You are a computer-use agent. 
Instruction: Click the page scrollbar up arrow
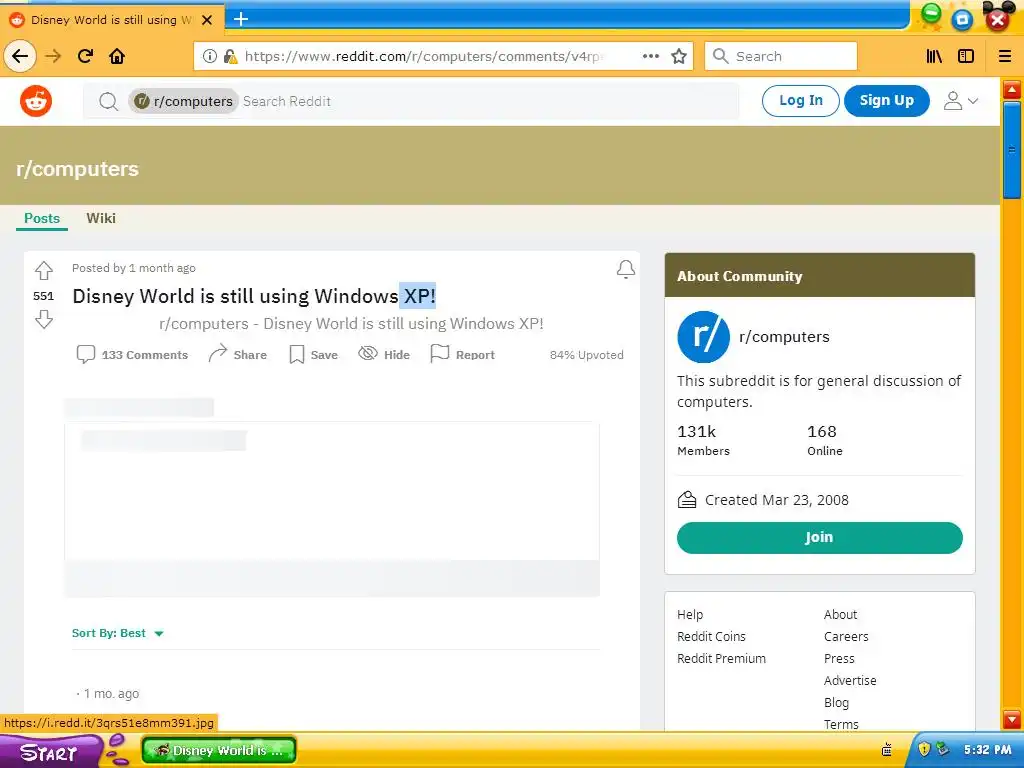(1012, 89)
